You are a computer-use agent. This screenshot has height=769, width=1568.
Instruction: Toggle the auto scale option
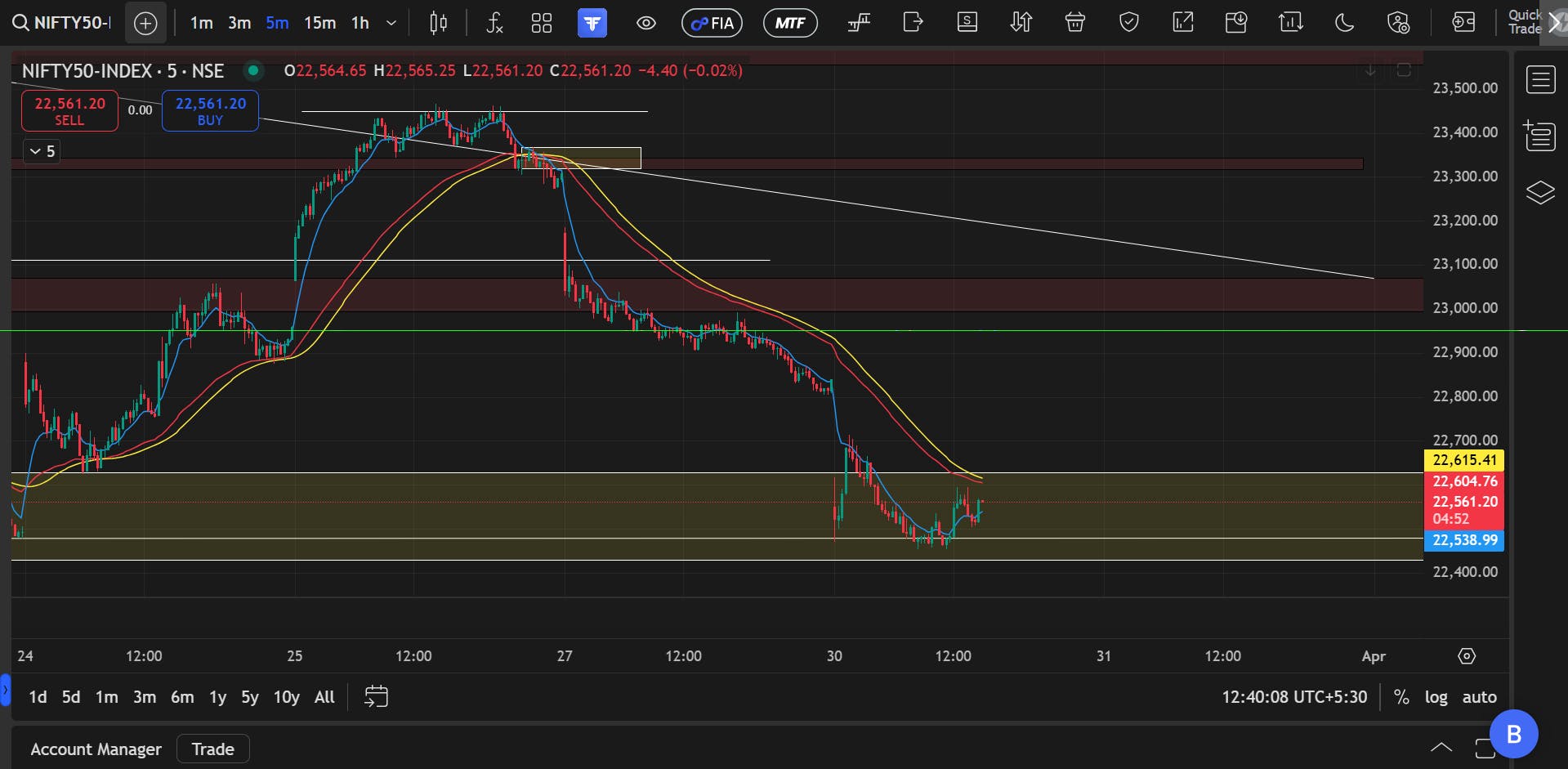point(1480,697)
